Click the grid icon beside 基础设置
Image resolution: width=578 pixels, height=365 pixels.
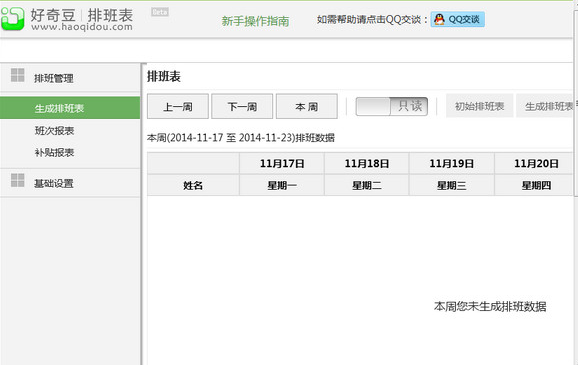(18, 180)
